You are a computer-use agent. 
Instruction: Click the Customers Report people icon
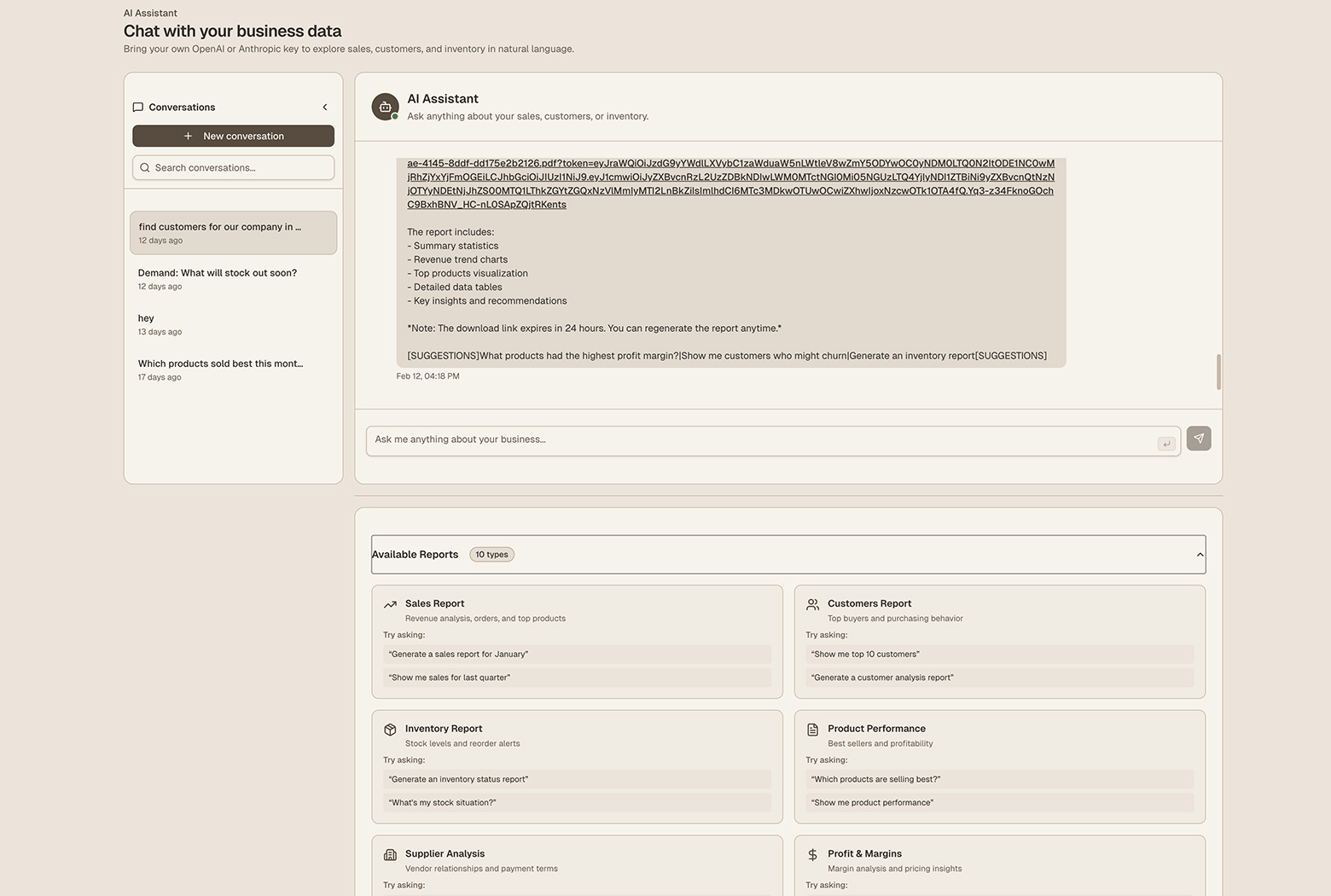[x=812, y=604]
